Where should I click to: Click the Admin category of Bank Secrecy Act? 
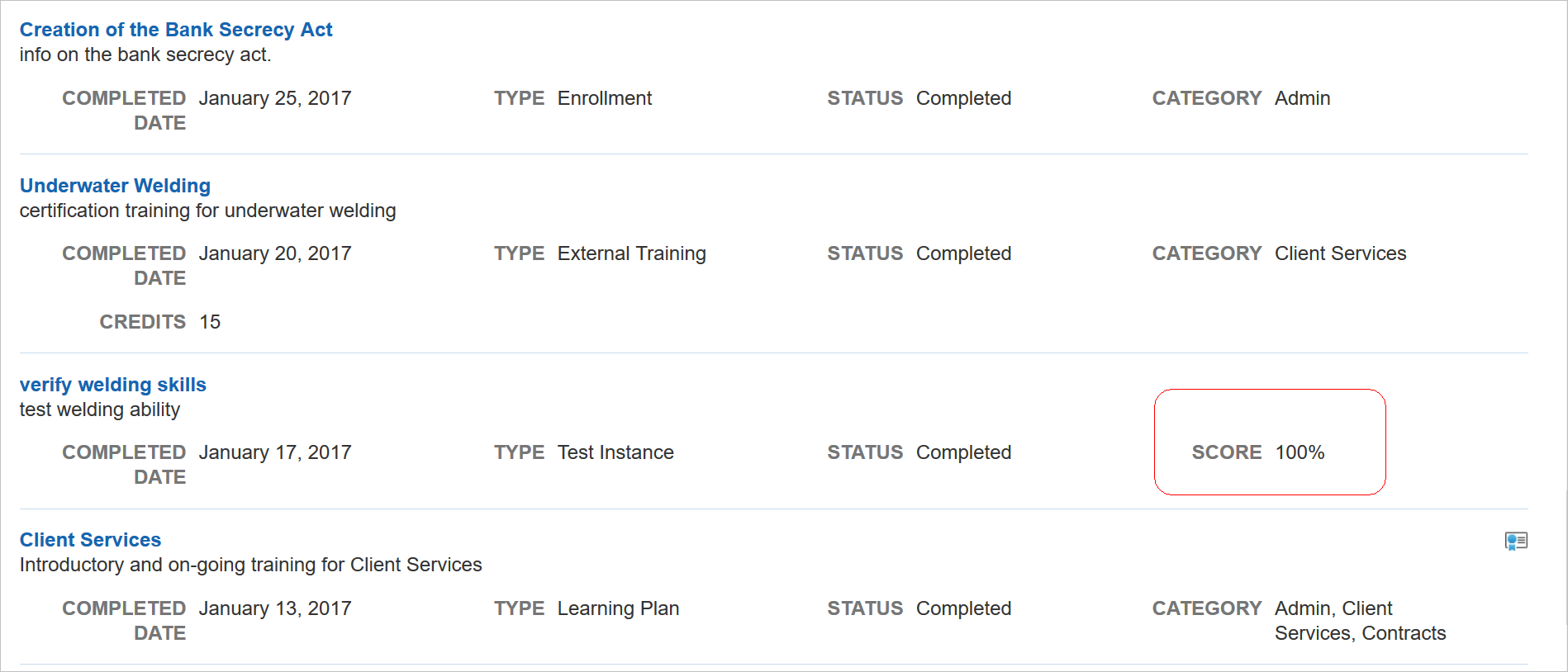[x=1302, y=98]
